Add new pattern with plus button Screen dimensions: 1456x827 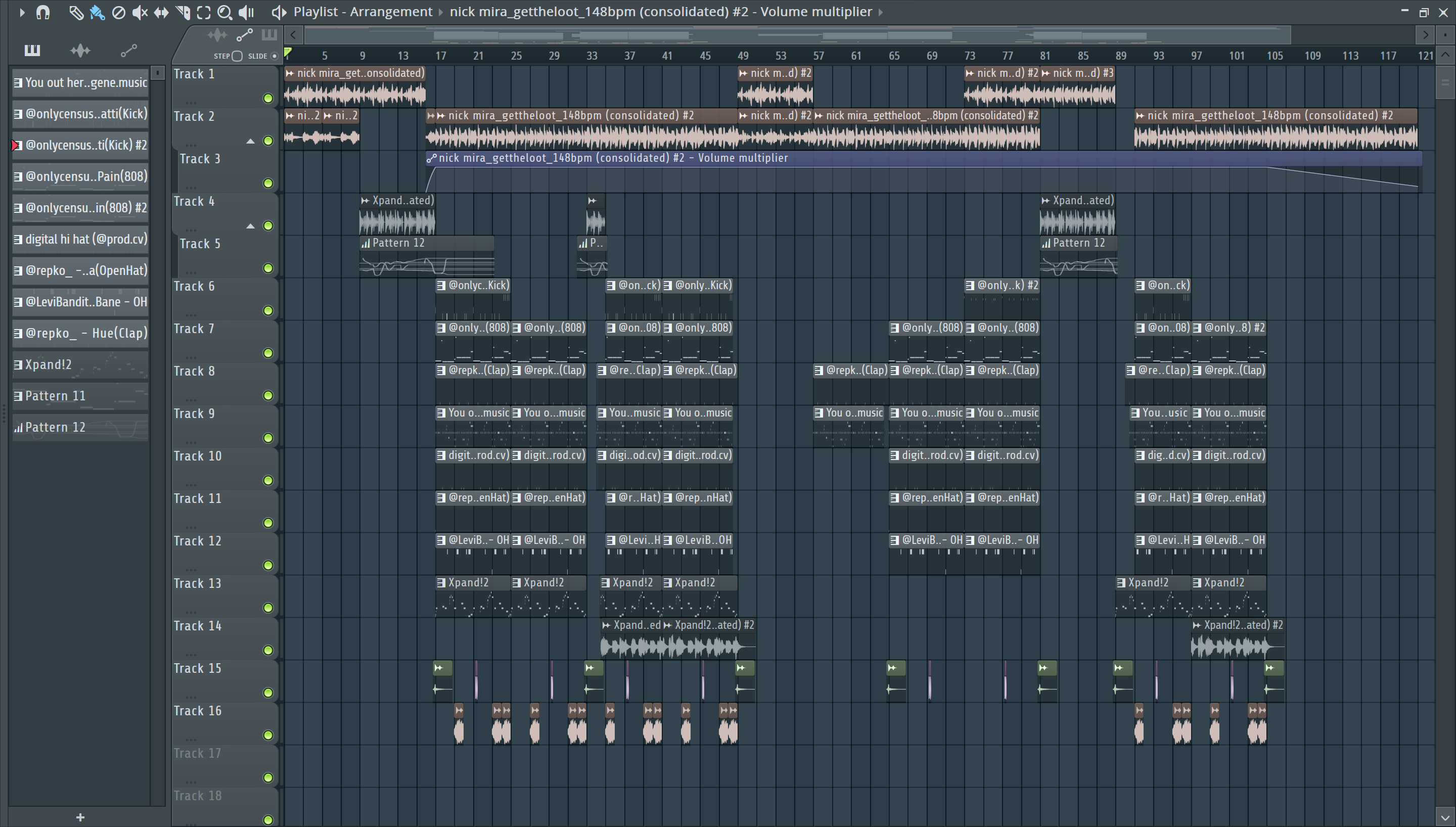coord(80,817)
